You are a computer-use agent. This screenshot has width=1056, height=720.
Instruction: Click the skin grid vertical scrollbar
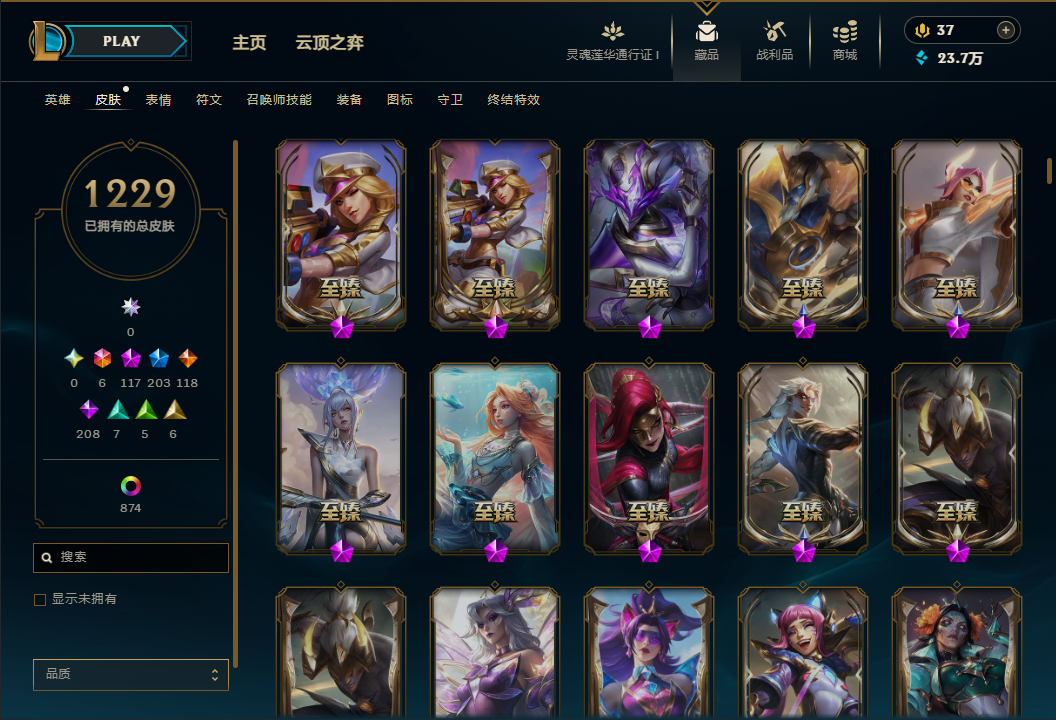pos(1049,170)
